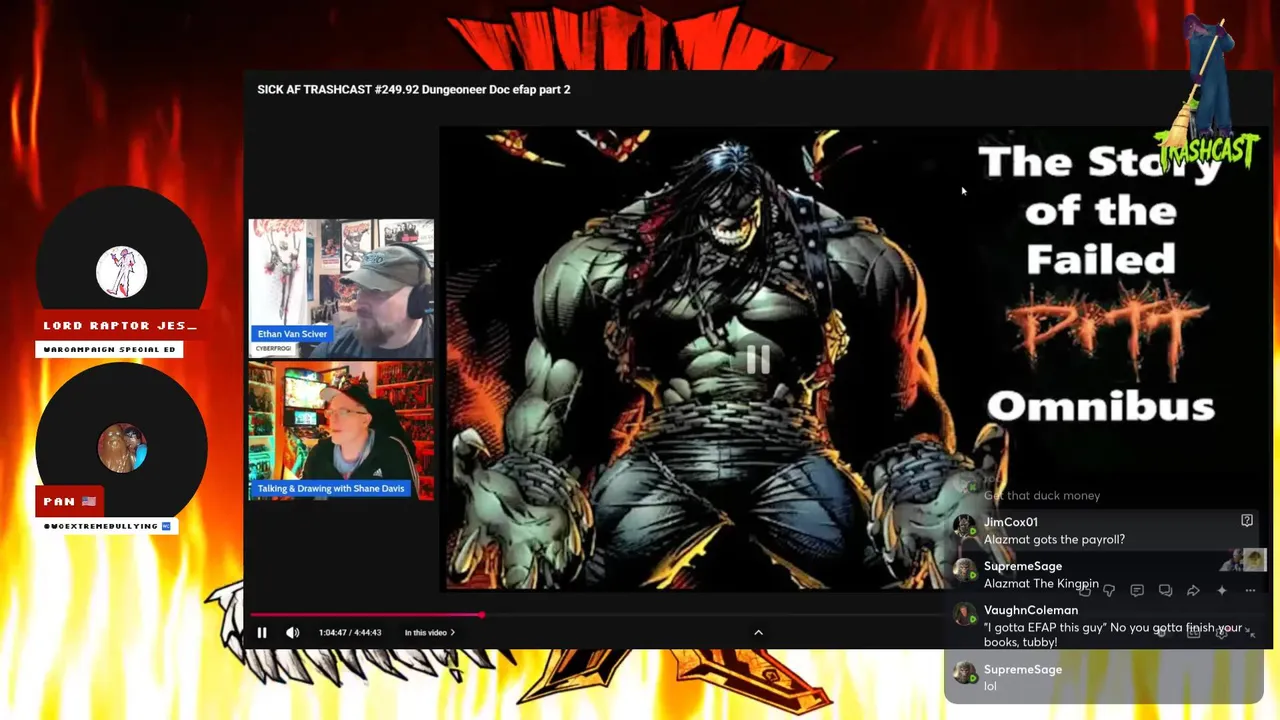Pause the video with the player pause button

point(262,632)
